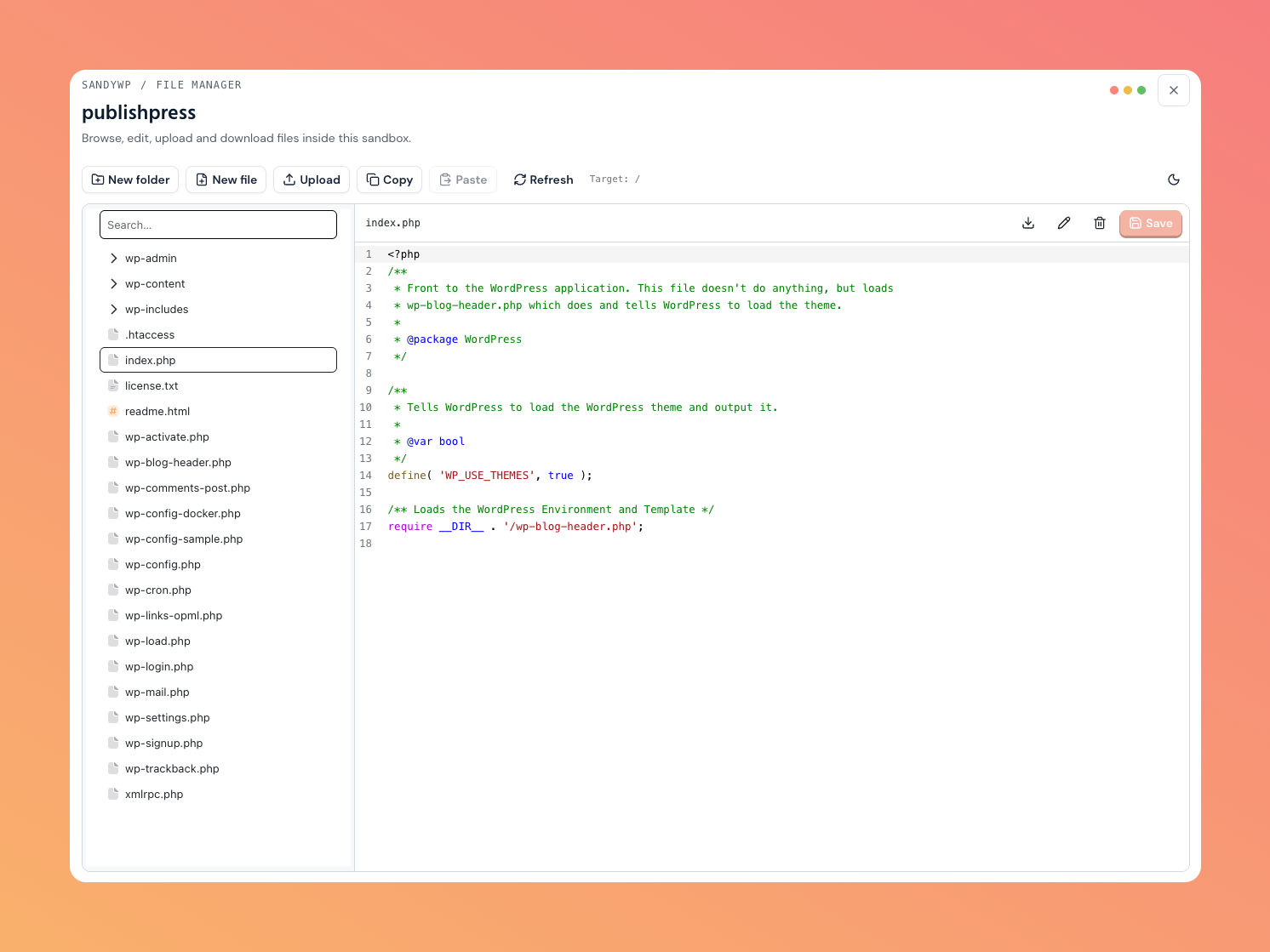Screen dimensions: 1270x952
Task: Toggle dark mode moon icon
Action: [1174, 180]
